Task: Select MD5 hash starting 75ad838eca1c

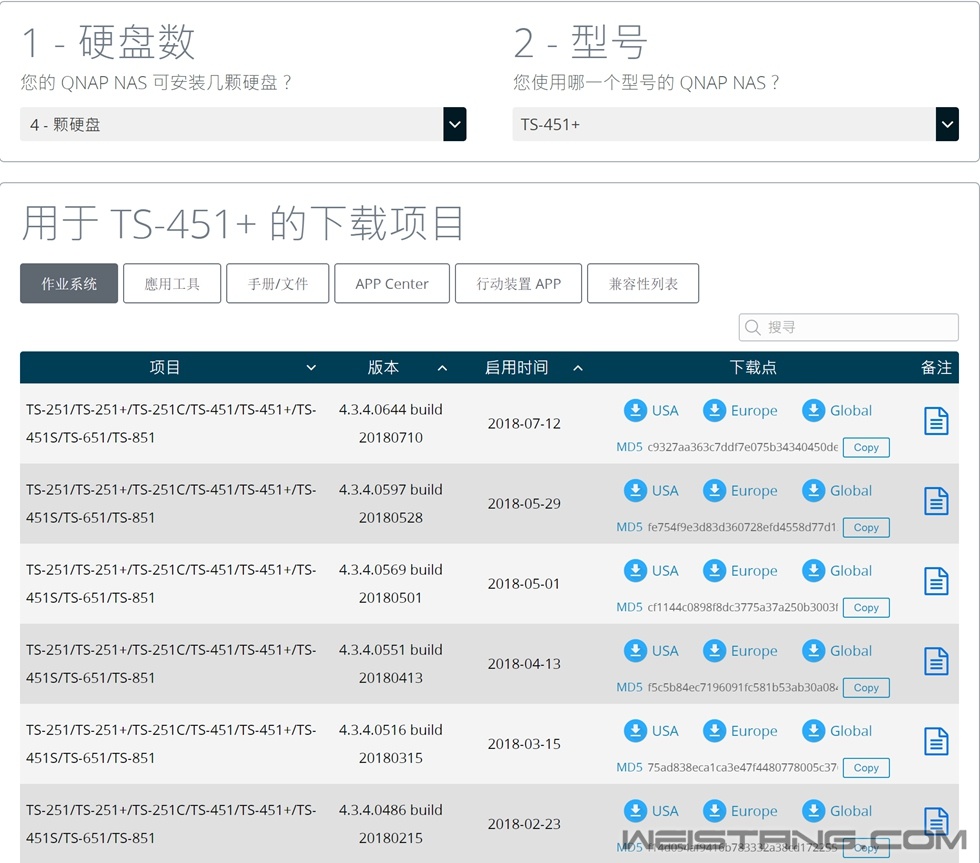Action: [742, 767]
